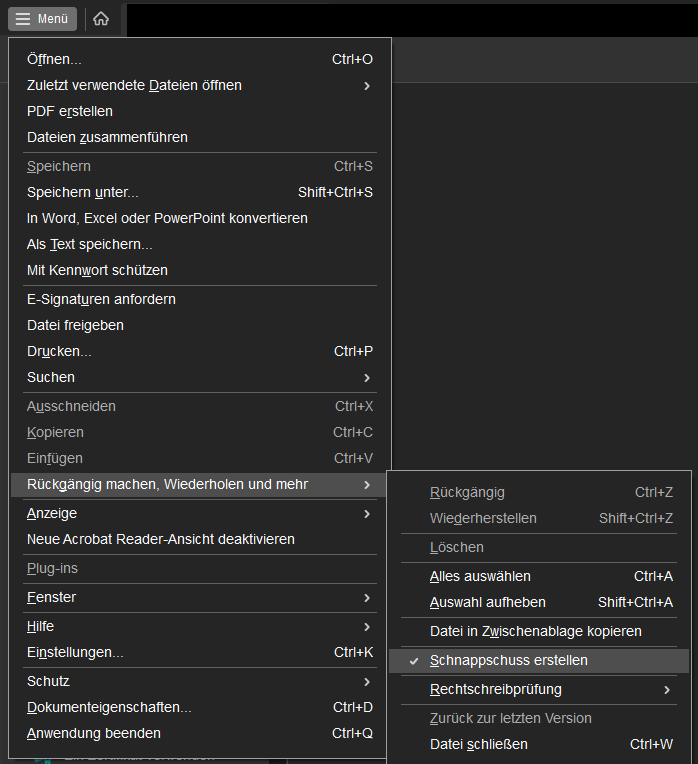Select Mit Kennwort schützen
Screen dimensions: 698x764
200,270
